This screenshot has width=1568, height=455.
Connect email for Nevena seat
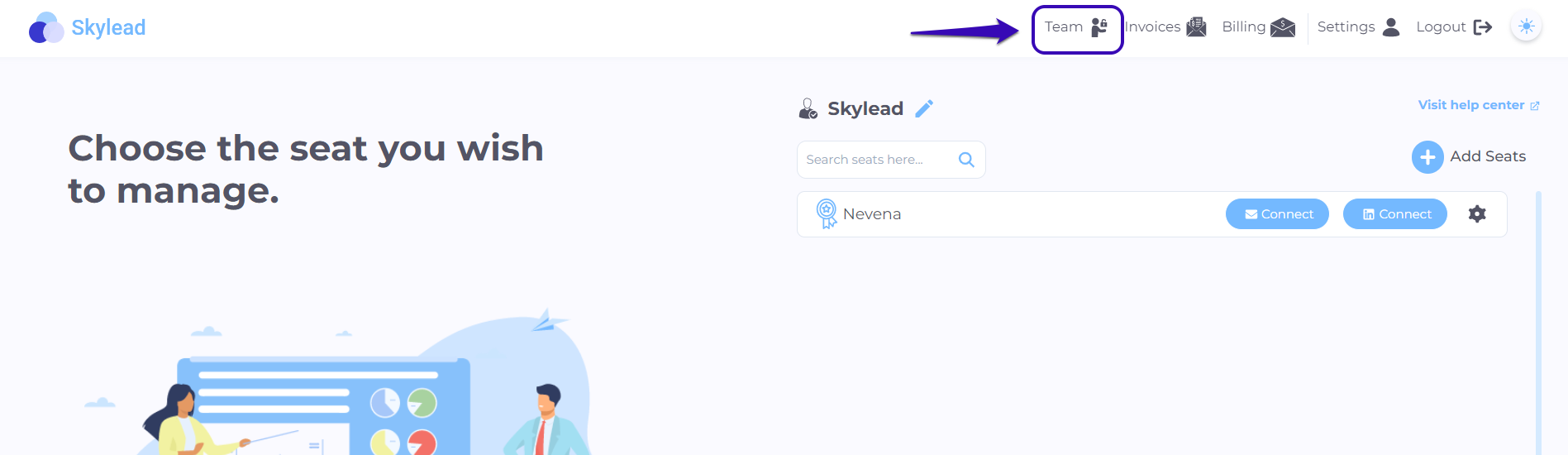(1277, 213)
